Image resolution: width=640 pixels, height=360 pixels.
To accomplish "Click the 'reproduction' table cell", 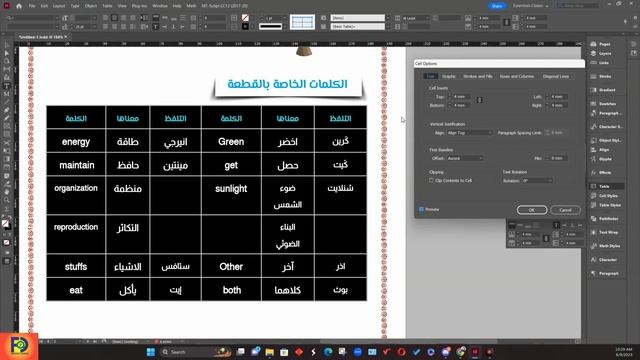I will click(76, 234).
